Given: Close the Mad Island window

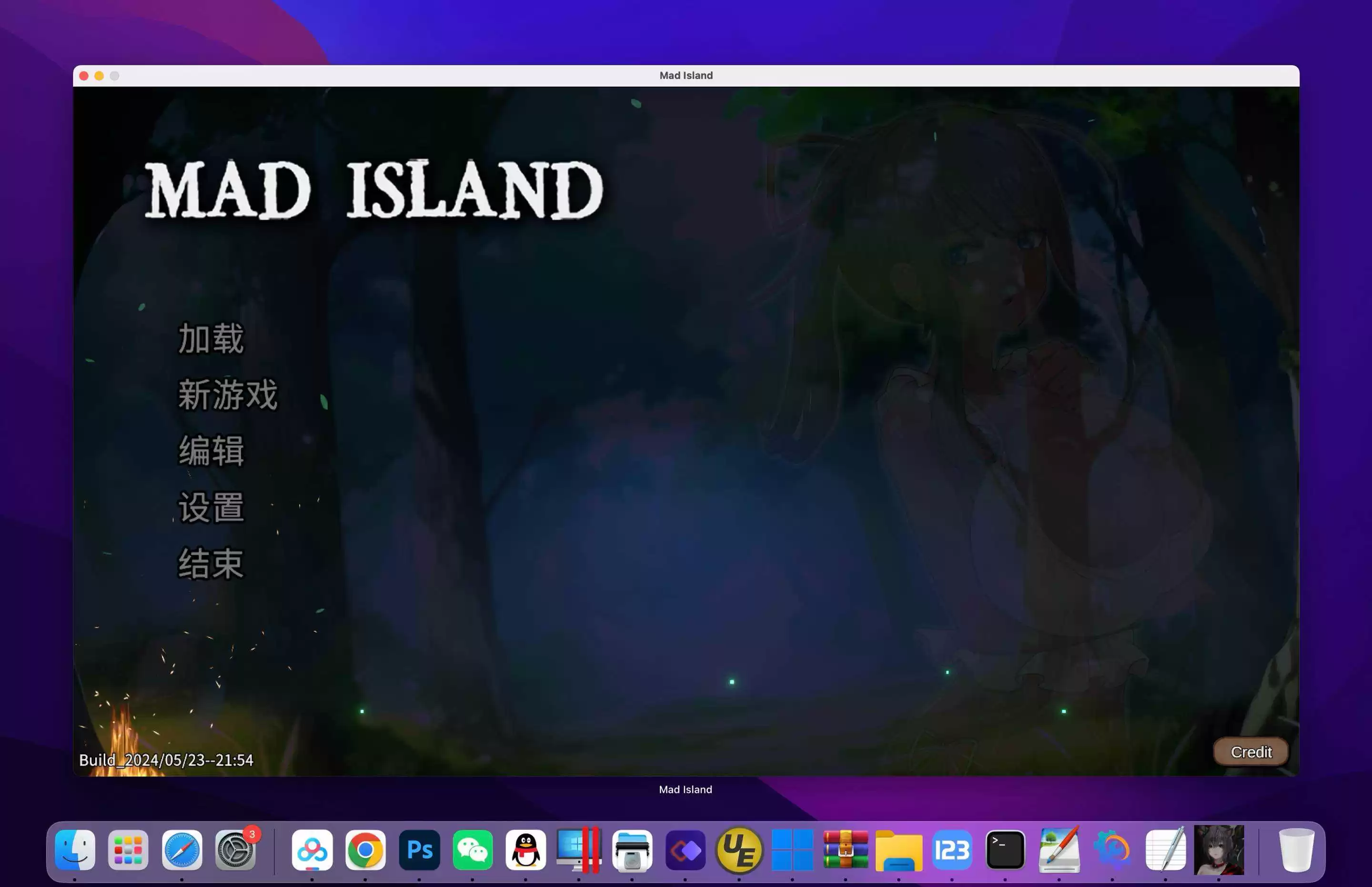Looking at the screenshot, I should (83, 75).
